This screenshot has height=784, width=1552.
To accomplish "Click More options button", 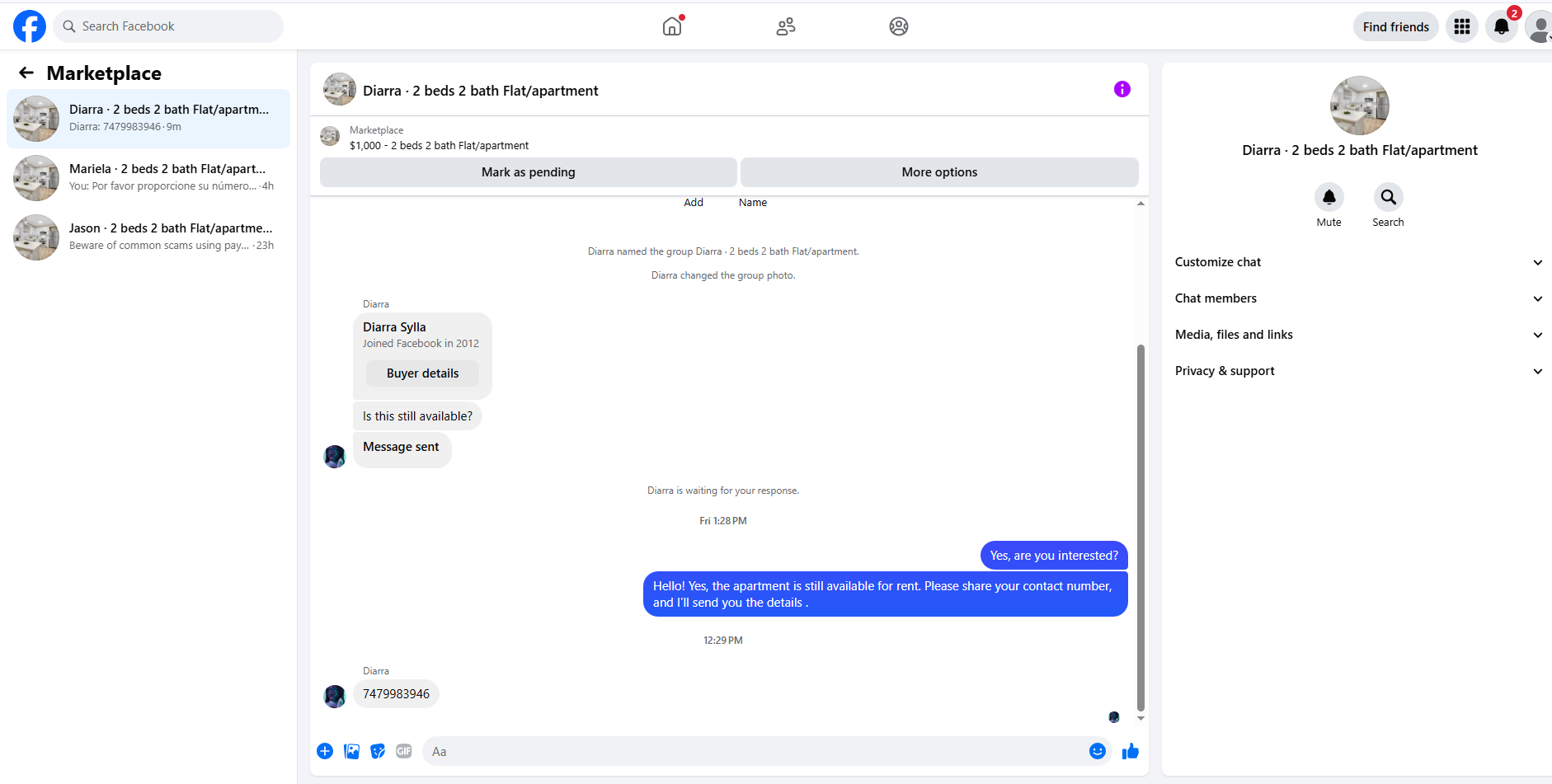I will pyautogui.click(x=939, y=172).
